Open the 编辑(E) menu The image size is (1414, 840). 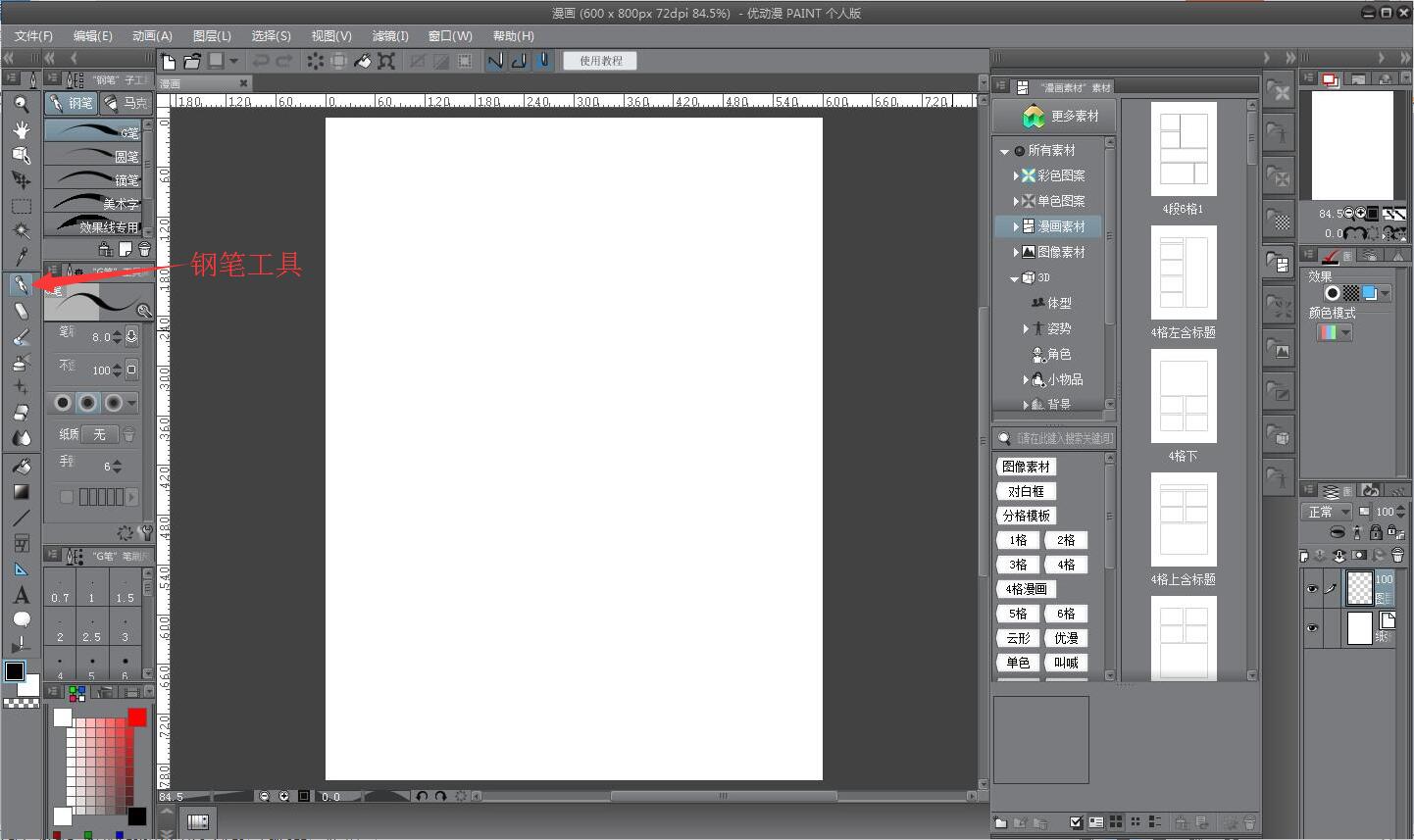click(93, 35)
